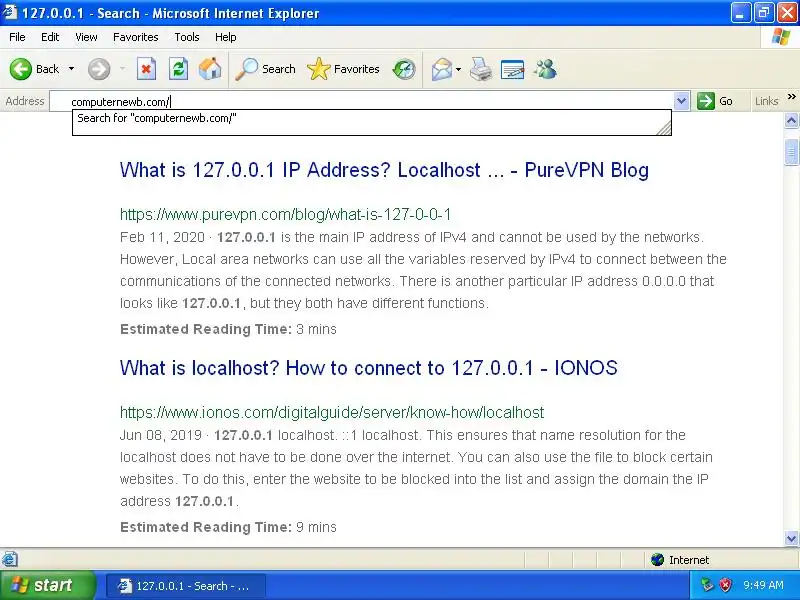The height and width of the screenshot is (600, 800).
Task: Open the File menu
Action: [17, 37]
